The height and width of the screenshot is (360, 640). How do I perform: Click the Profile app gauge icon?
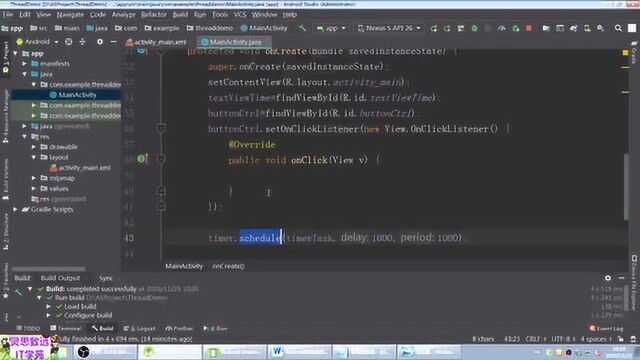point(502,28)
